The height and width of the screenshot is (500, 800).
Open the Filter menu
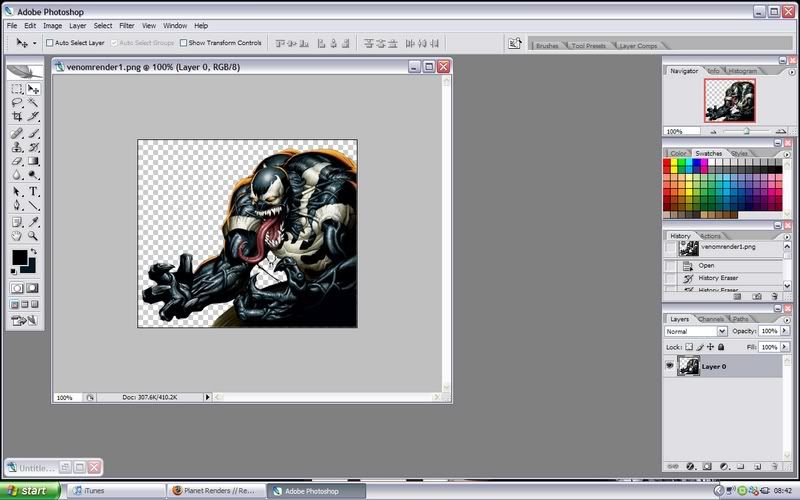tap(127, 26)
